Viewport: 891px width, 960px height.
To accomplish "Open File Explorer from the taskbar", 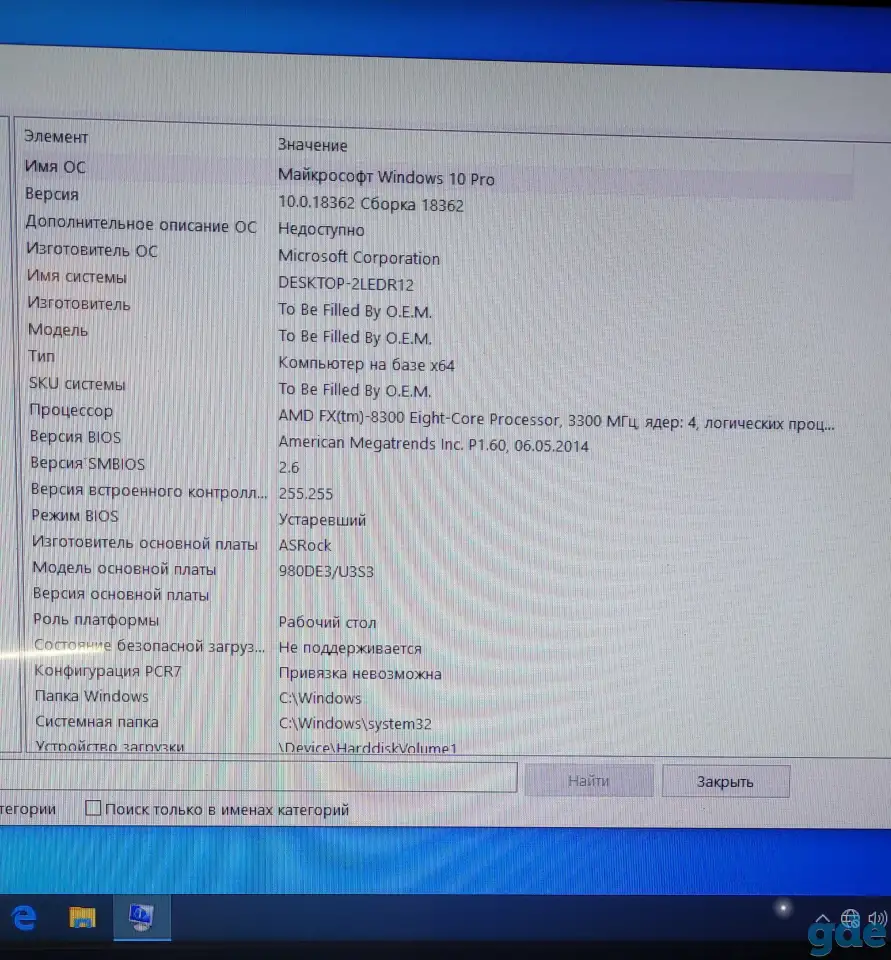I will point(82,918).
